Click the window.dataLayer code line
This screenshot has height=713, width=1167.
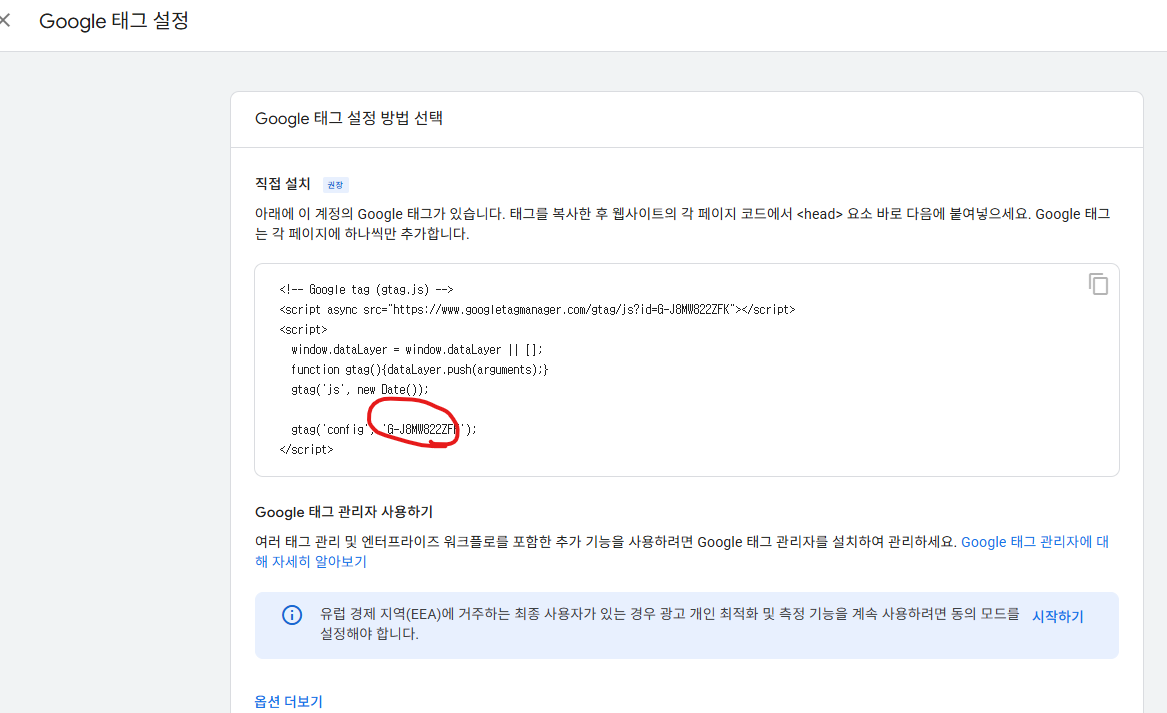pos(417,350)
